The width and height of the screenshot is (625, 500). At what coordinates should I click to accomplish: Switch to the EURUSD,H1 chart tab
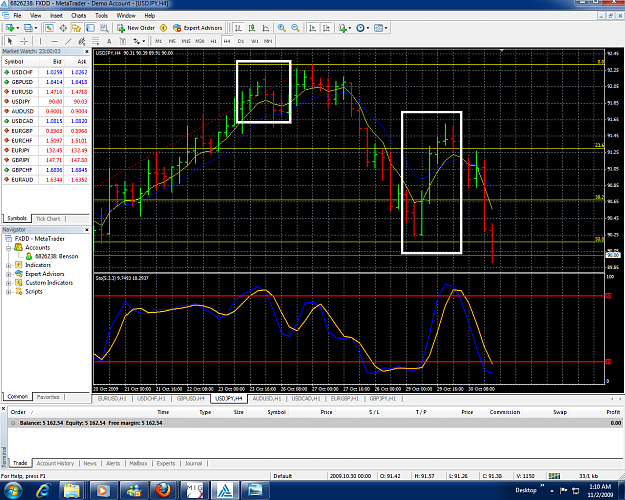click(x=112, y=399)
